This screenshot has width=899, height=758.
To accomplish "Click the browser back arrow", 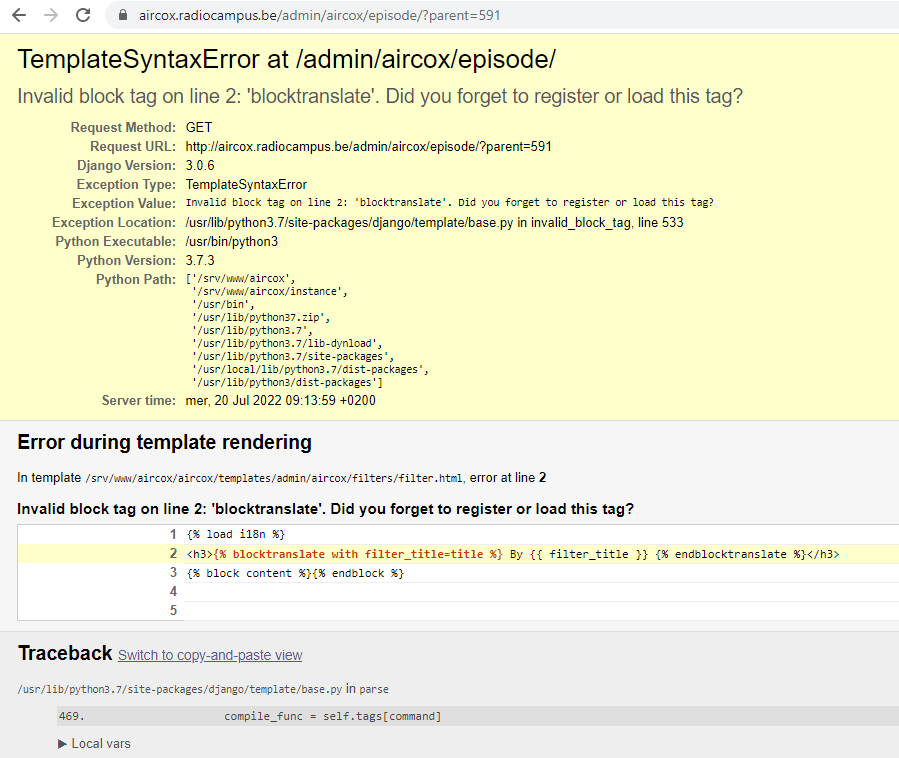I will (18, 16).
